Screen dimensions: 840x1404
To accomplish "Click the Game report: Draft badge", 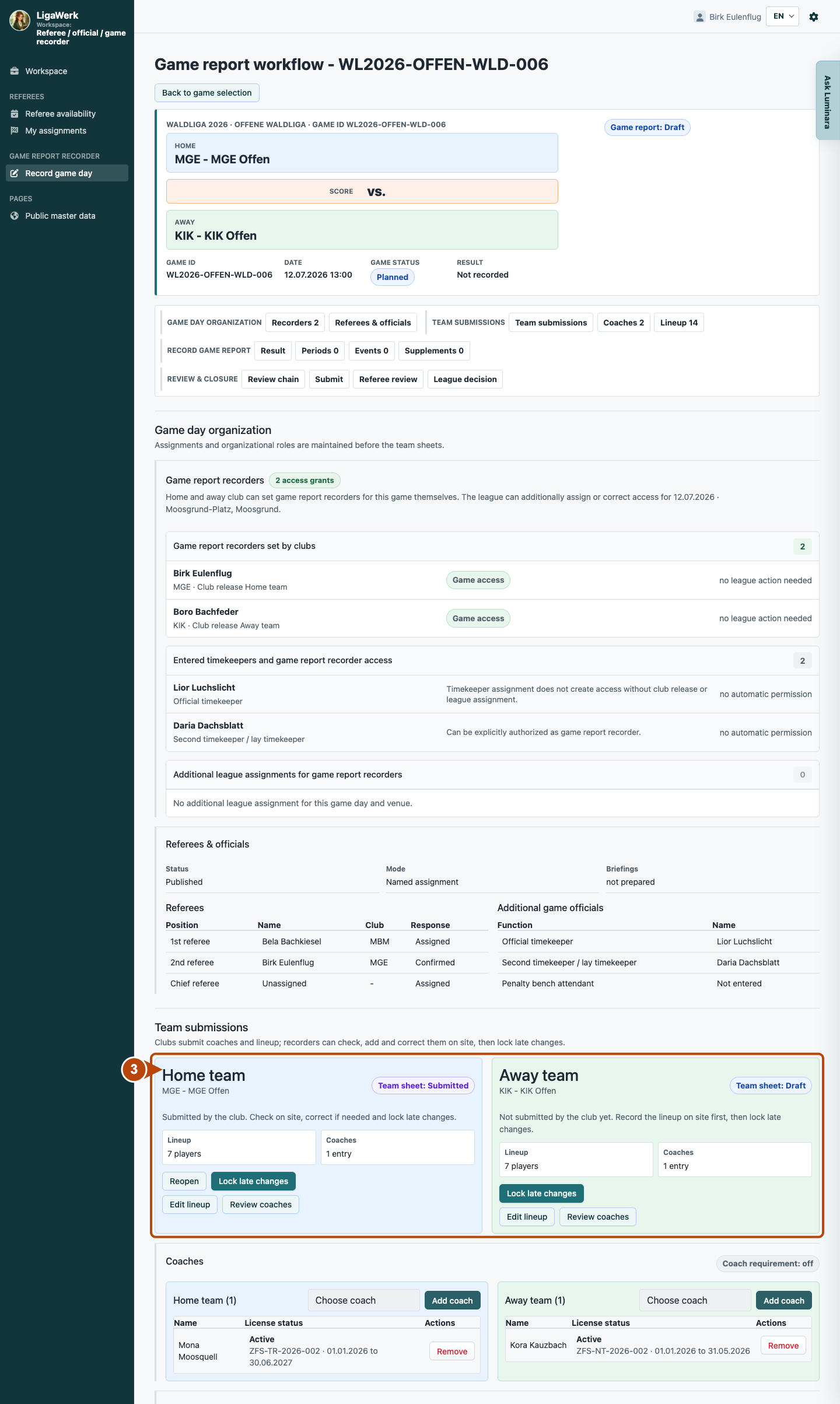I will click(647, 127).
